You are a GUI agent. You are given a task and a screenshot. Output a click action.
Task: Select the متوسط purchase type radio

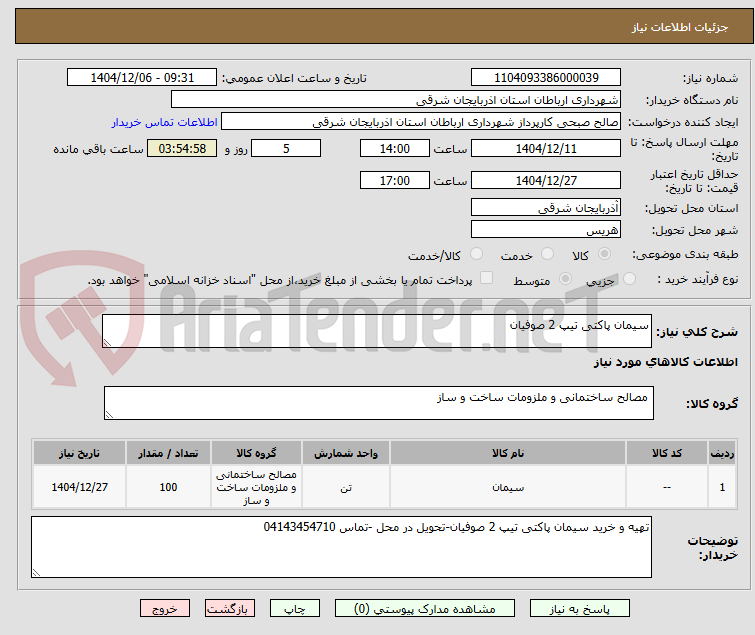(565, 279)
